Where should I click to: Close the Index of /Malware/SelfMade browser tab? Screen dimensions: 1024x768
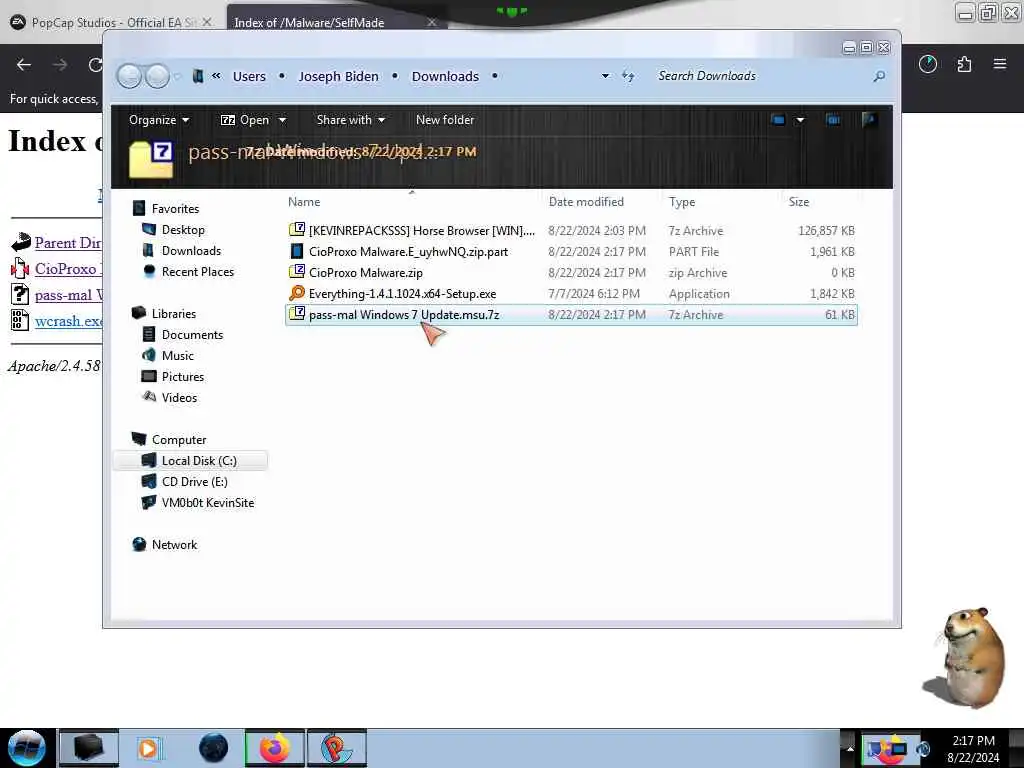tap(432, 22)
